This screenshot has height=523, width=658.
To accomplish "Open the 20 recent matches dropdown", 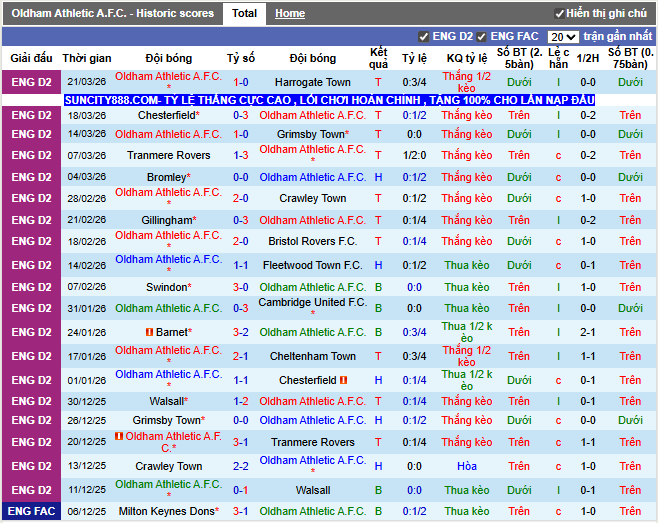I will [562, 36].
